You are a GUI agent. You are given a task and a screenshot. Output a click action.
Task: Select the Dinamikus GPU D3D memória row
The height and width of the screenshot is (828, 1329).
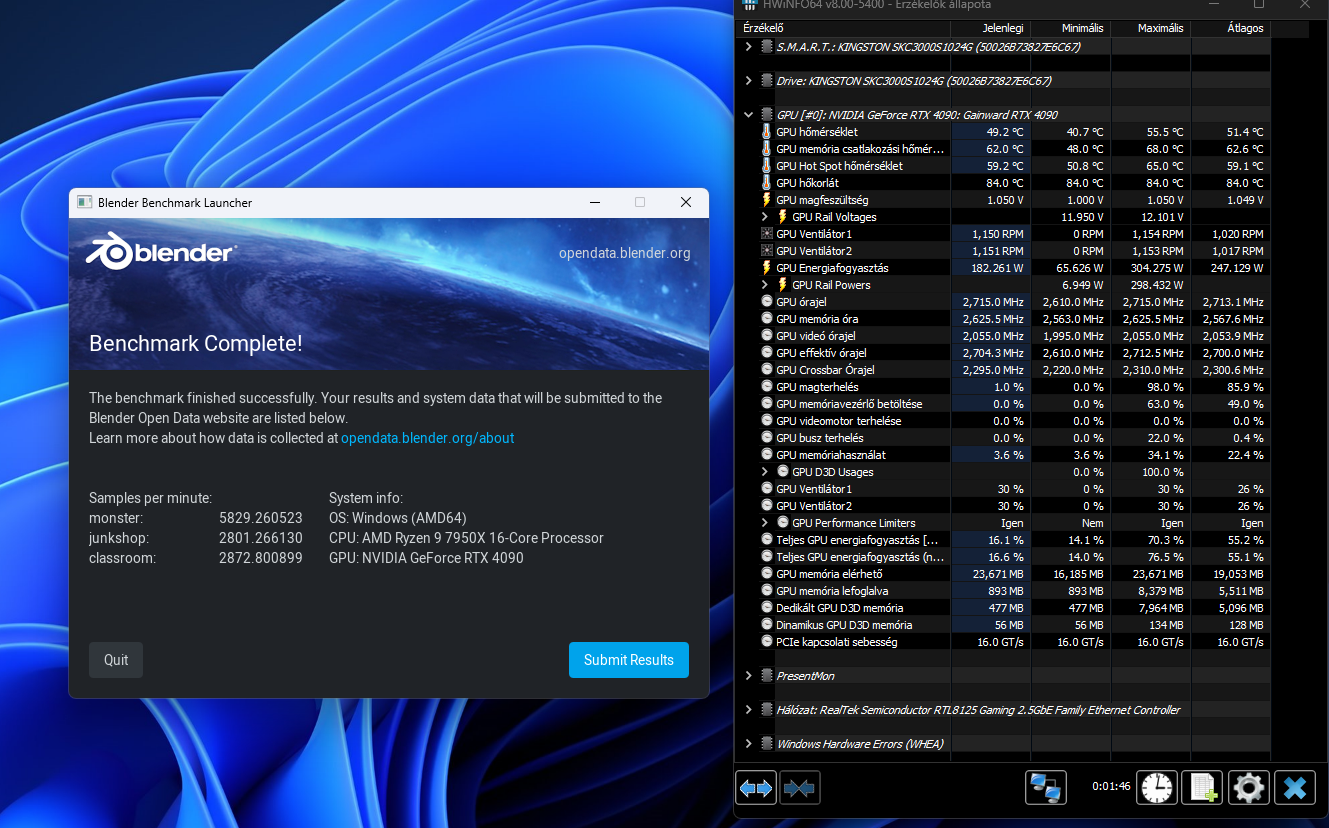pos(1004,625)
